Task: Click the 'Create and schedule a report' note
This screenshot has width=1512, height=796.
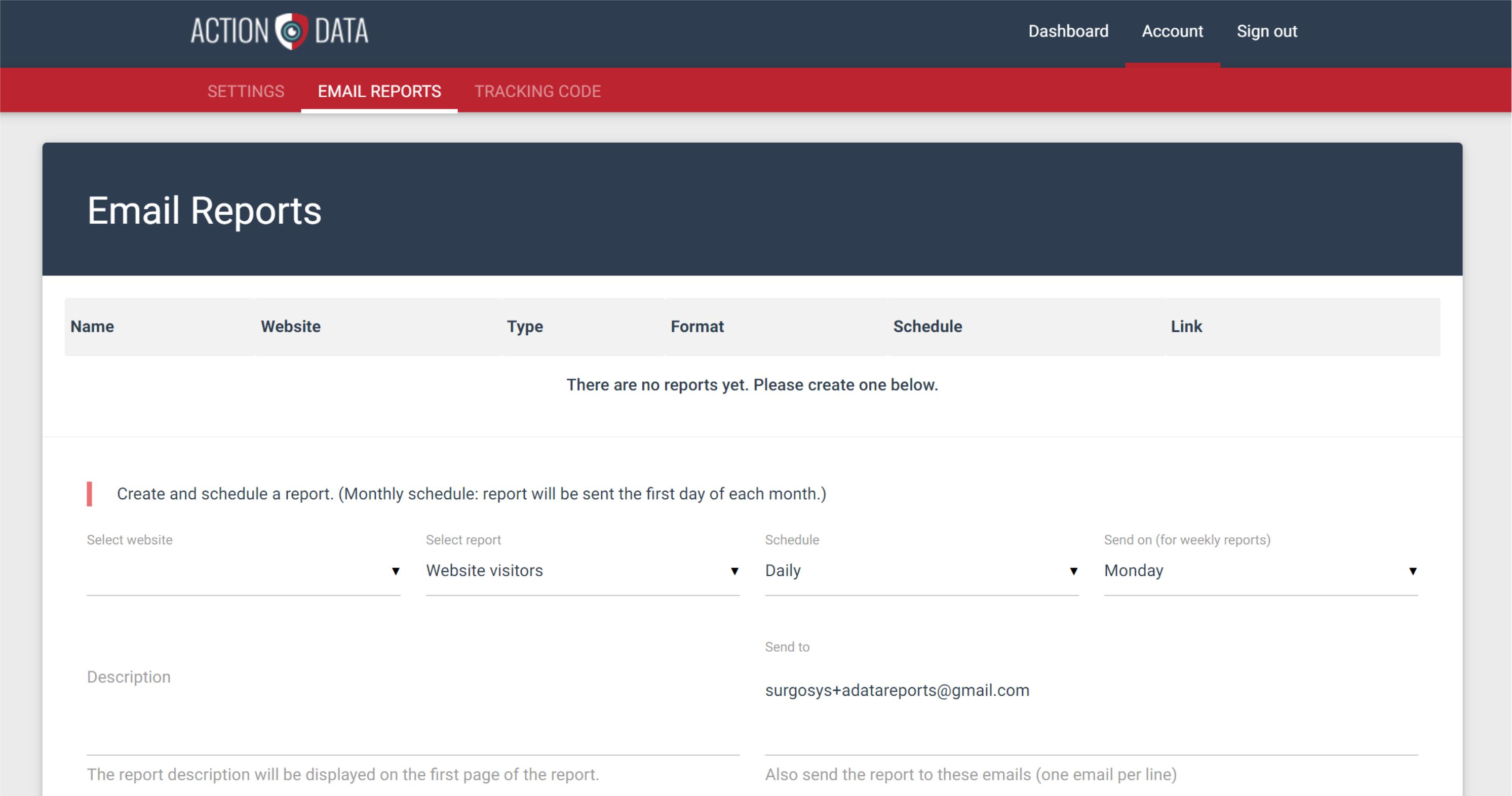Action: 471,494
